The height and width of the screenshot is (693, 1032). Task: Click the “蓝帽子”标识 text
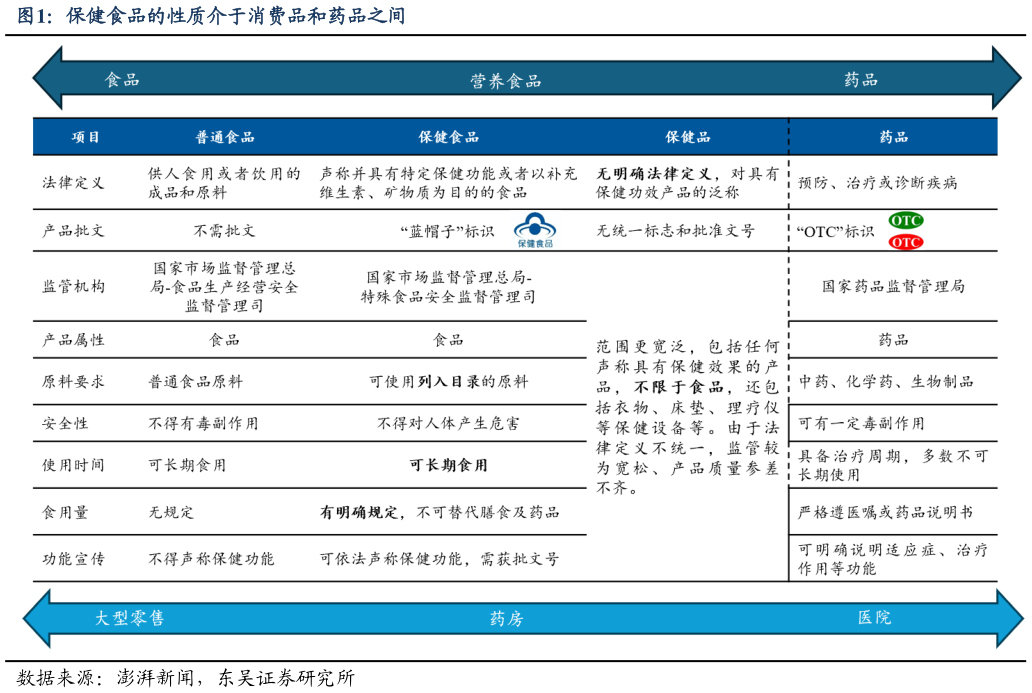point(447,231)
